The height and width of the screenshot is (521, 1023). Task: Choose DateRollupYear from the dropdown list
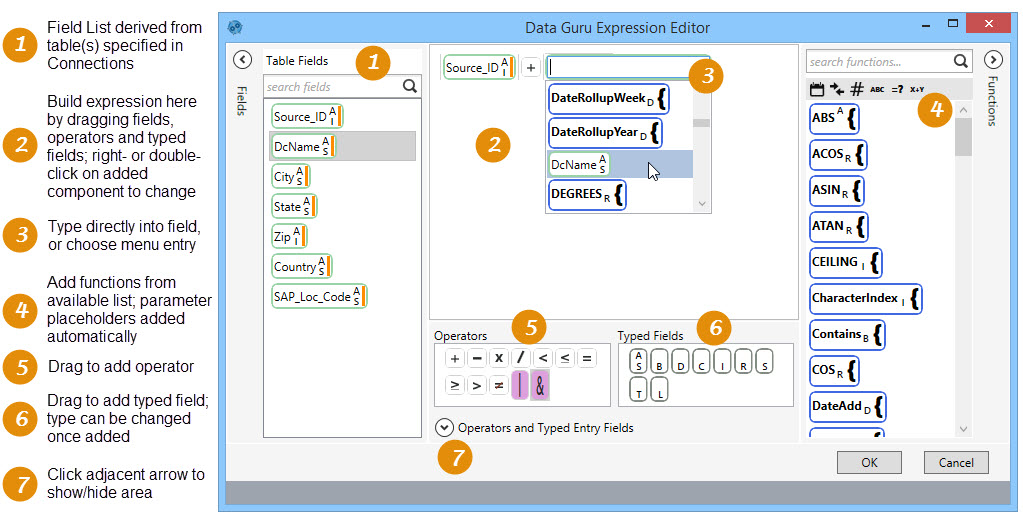point(605,132)
